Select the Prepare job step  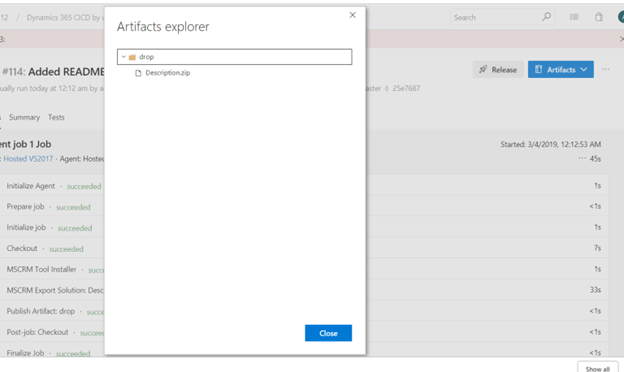pyautogui.click(x=25, y=206)
